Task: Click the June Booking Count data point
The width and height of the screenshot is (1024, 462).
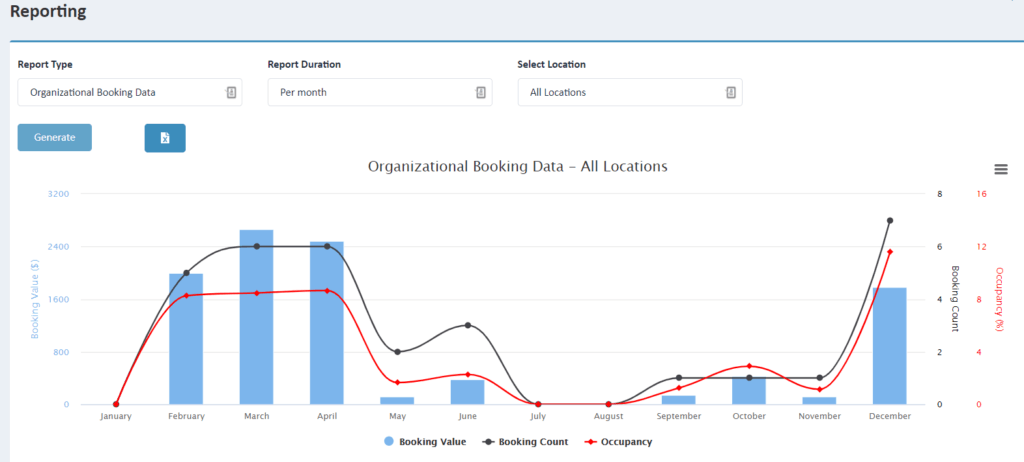Action: click(x=468, y=325)
